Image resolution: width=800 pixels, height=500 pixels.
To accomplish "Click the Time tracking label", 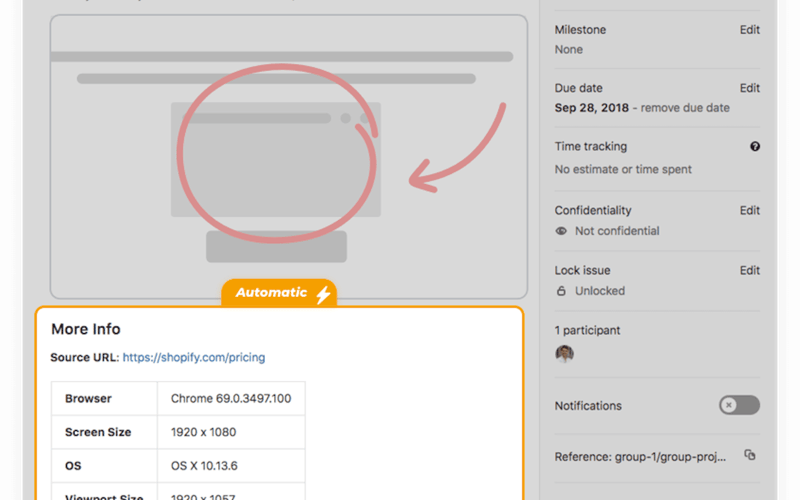I will 591,146.
